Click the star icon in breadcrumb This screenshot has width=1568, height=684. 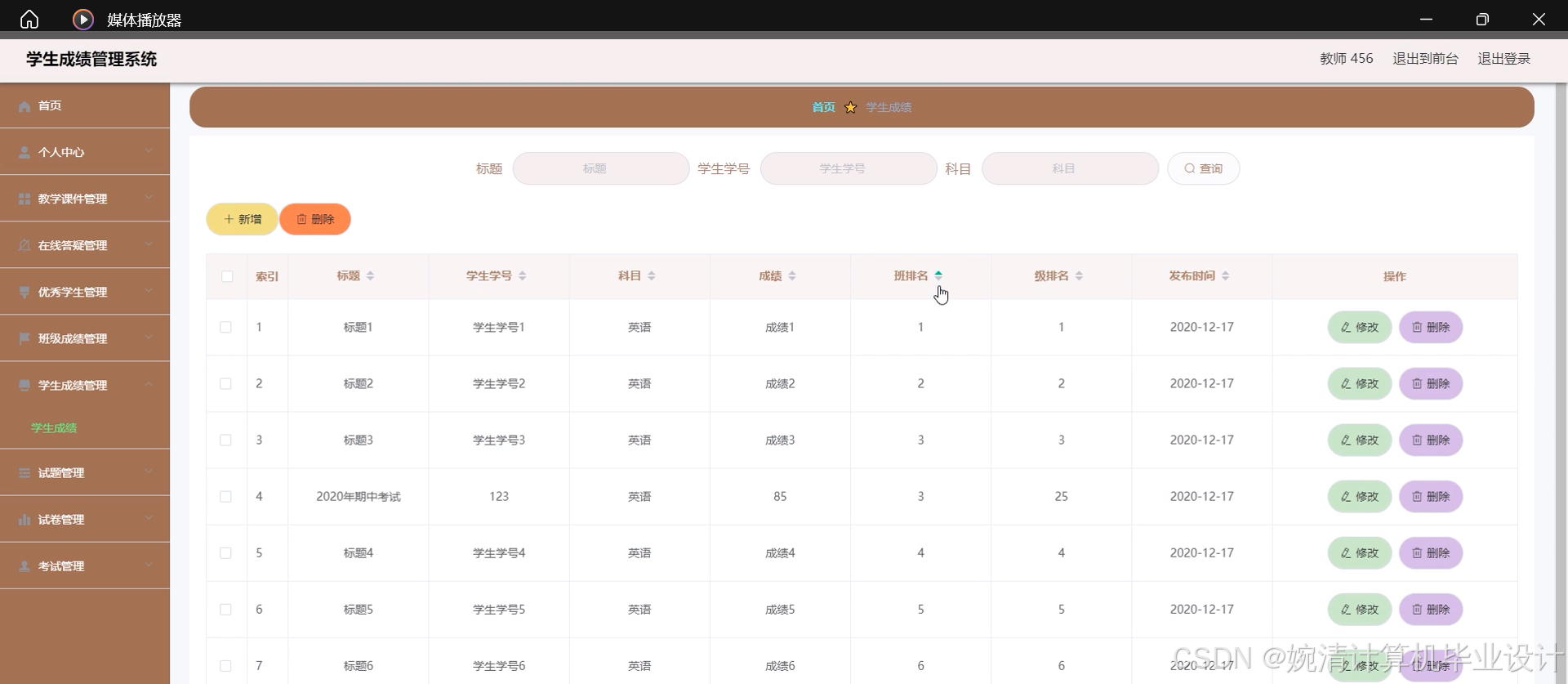tap(850, 107)
